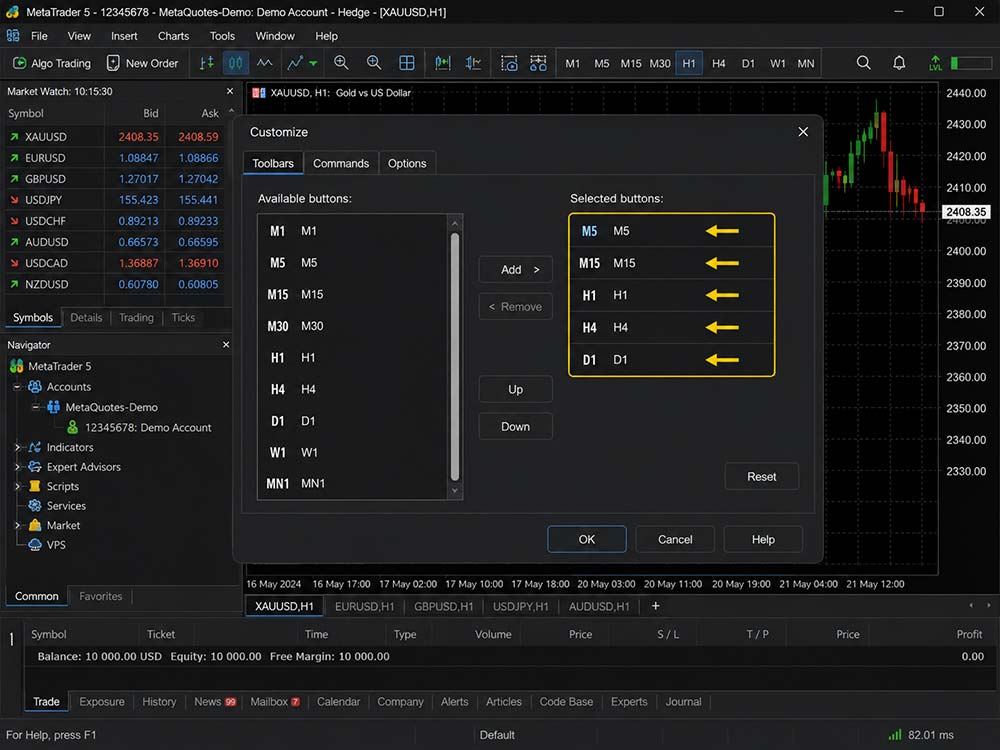1000x750 pixels.
Task: Expand the Expert Advisors tree node
Action: tap(17, 467)
